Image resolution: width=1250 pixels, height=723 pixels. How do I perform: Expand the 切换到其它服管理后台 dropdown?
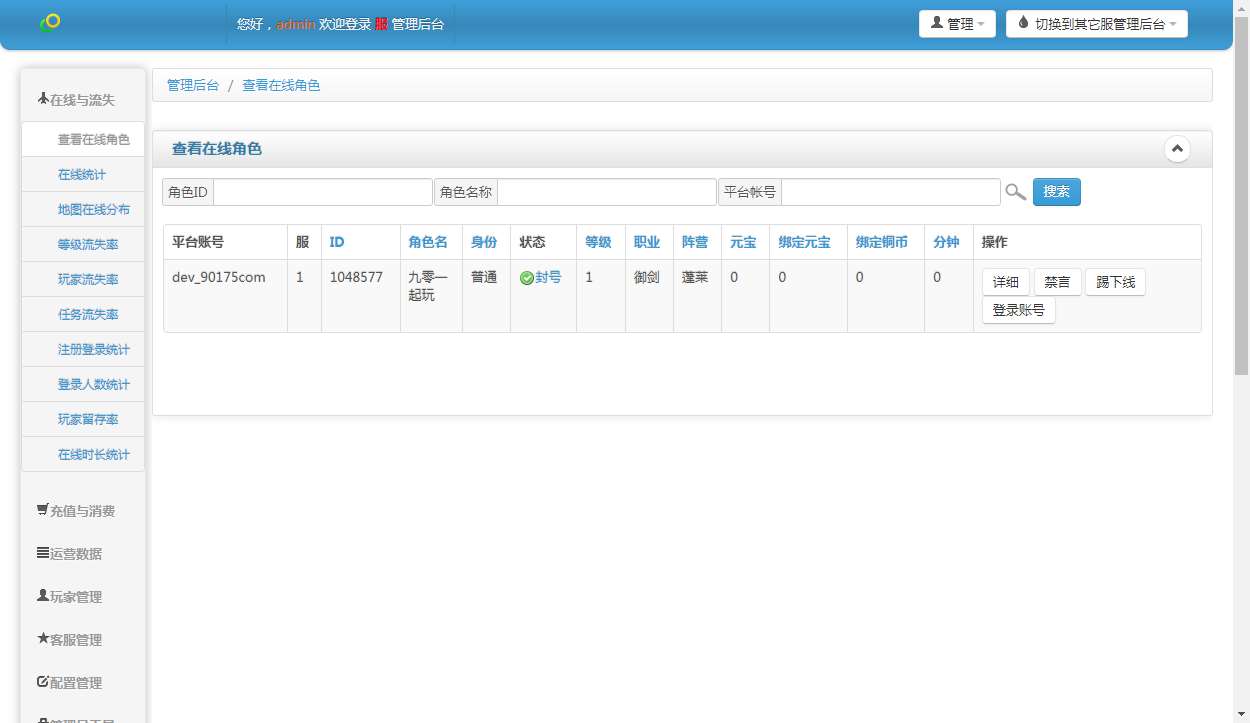point(1096,23)
